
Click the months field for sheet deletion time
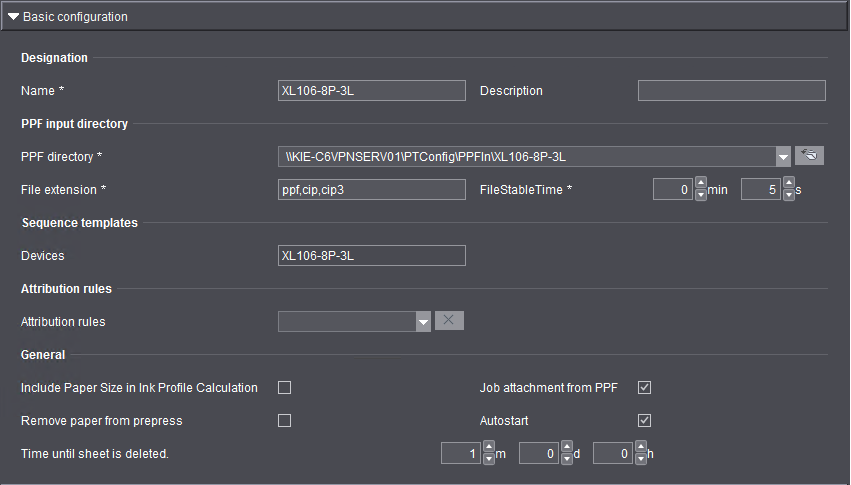pos(461,453)
